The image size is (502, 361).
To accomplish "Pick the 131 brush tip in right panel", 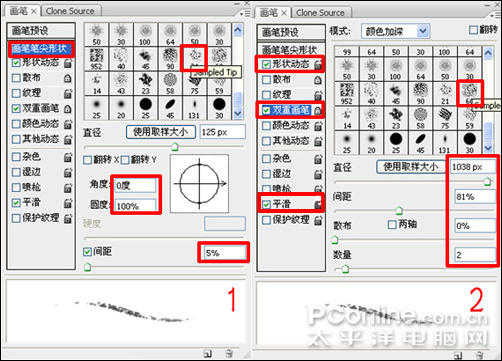I will [x=445, y=143].
